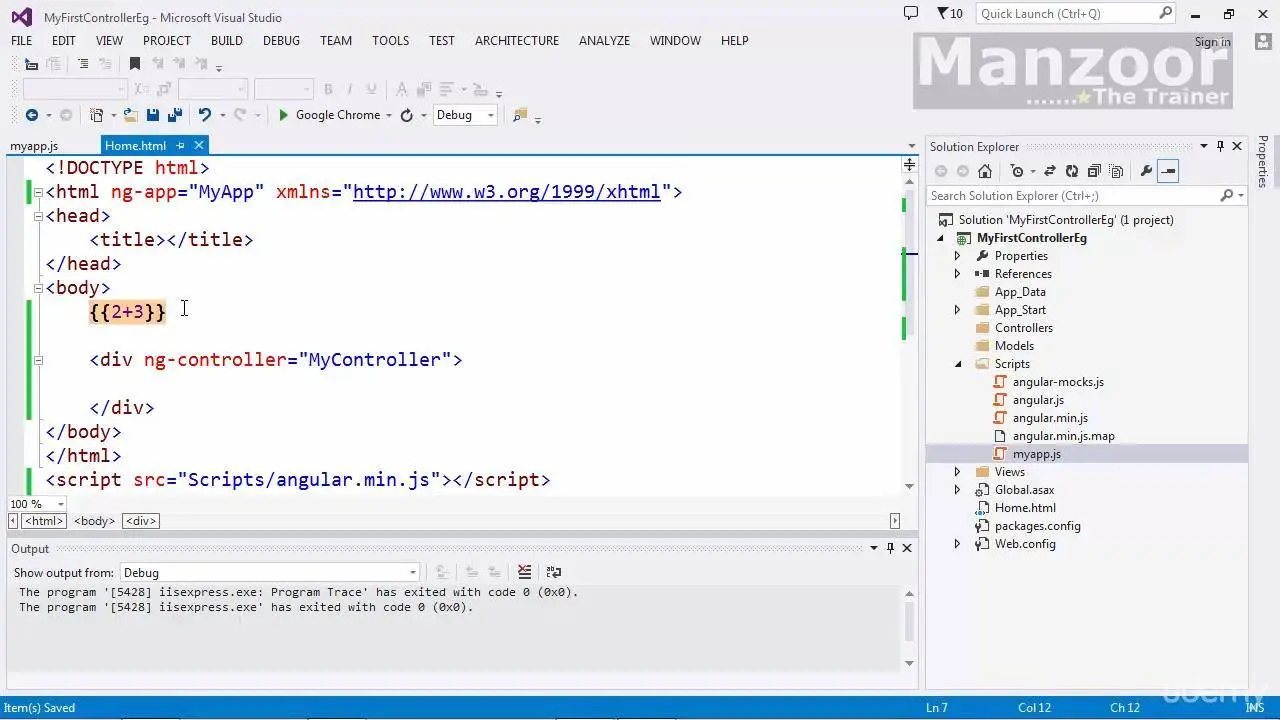Toggle the pin on Home.html tab
Screen dimensions: 1280x720
[180, 146]
